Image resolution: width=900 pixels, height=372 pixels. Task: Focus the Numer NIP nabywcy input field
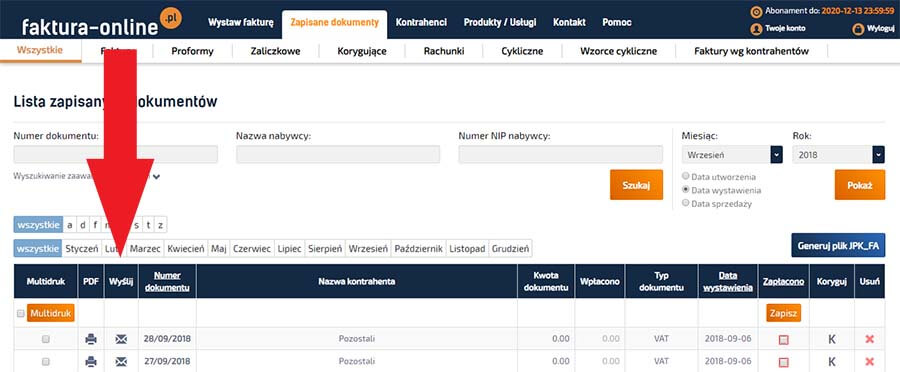click(561, 154)
